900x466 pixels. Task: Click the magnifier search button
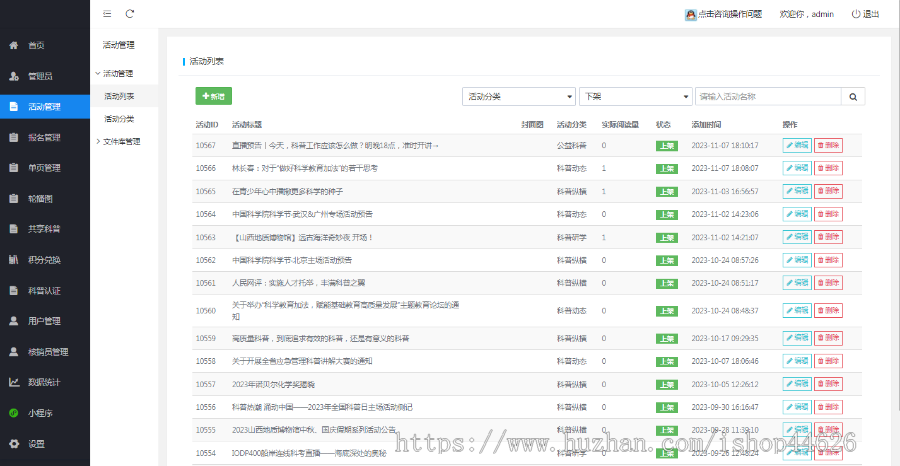853,97
